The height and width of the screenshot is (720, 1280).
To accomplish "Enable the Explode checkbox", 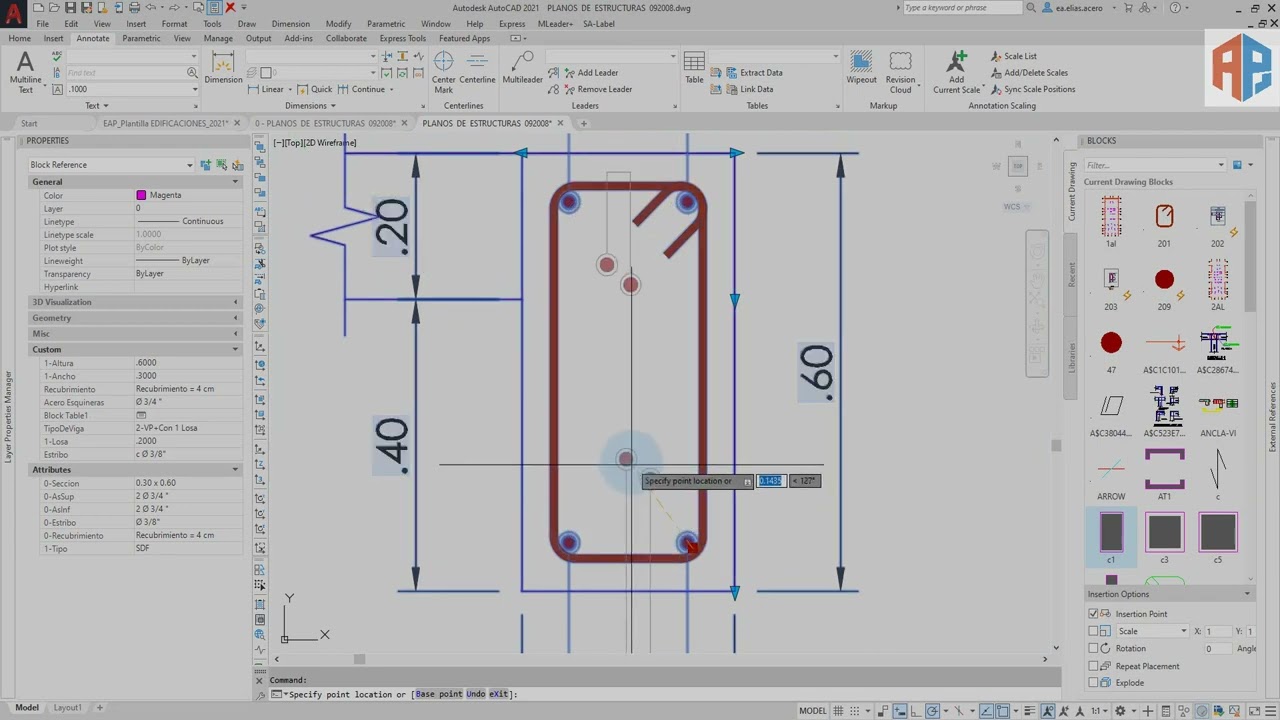I will [1093, 683].
